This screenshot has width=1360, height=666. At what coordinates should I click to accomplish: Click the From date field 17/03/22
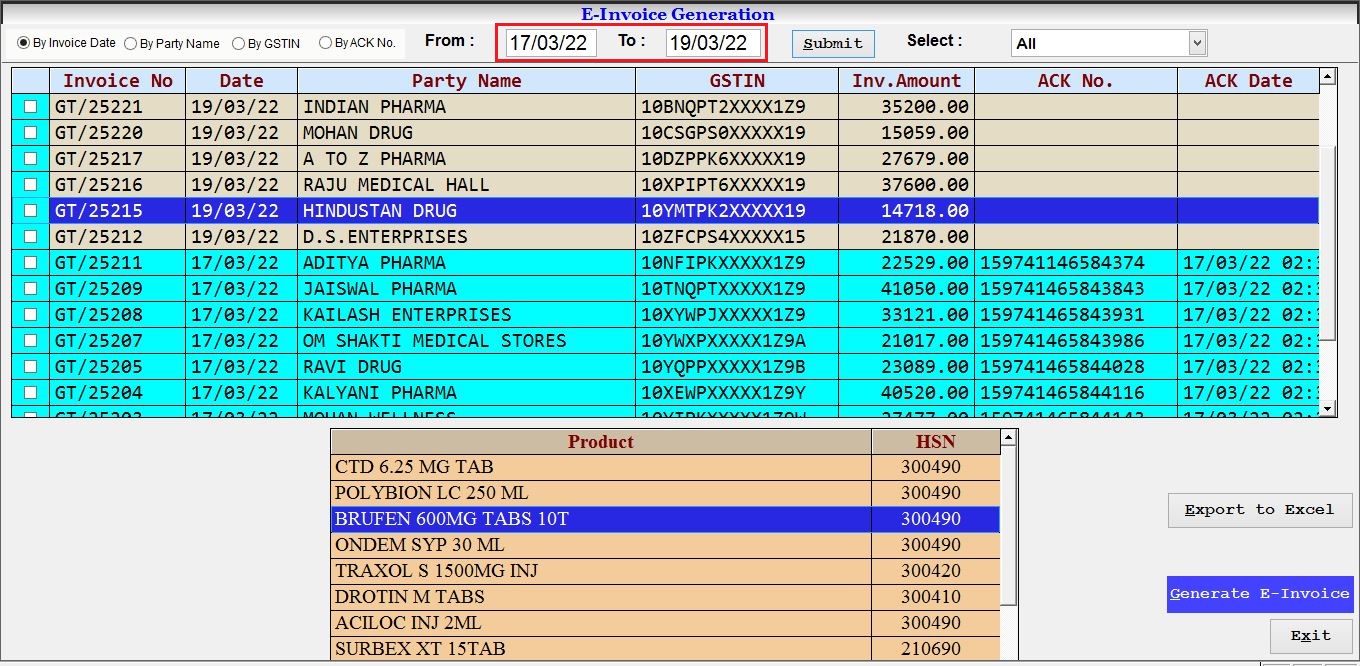click(551, 43)
